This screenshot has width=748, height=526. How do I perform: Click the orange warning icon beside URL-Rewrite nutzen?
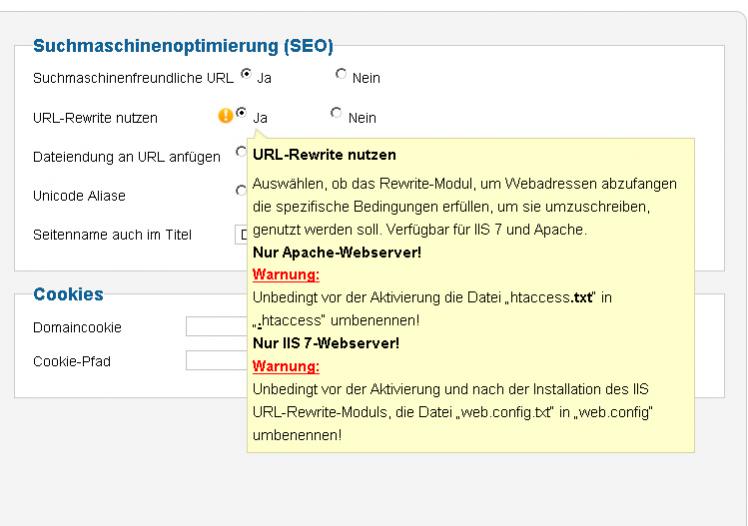(224, 117)
